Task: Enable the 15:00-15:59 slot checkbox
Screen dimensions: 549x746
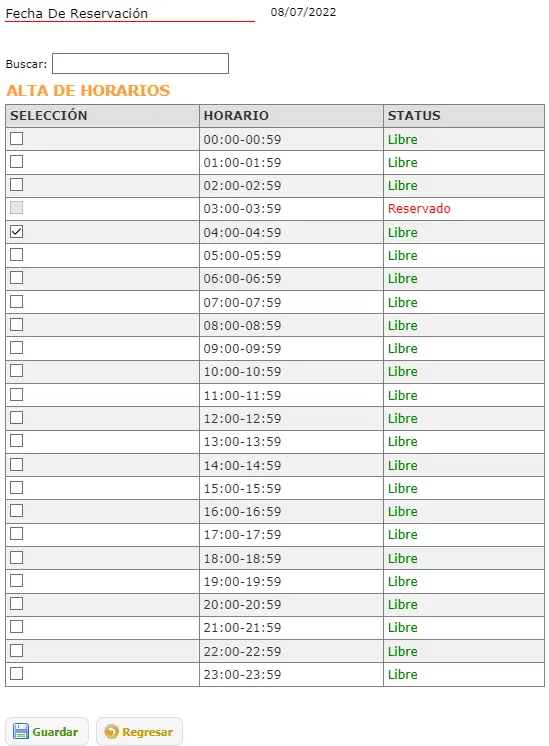Action: (x=17, y=488)
